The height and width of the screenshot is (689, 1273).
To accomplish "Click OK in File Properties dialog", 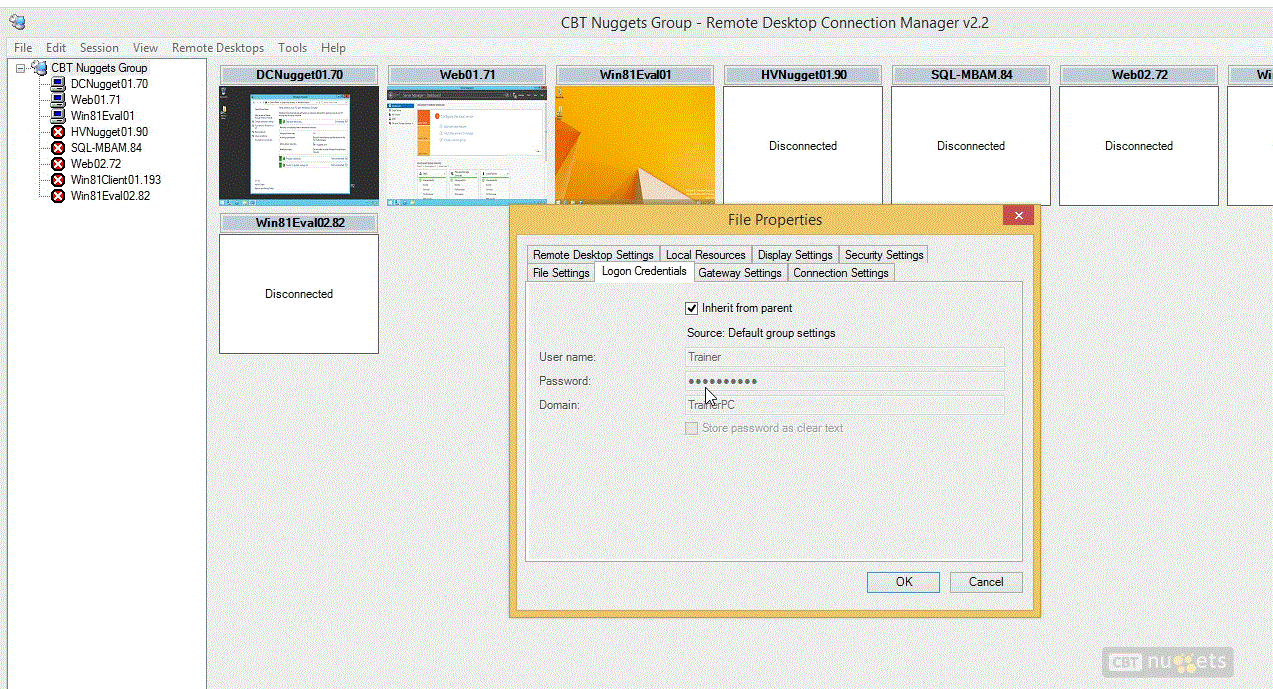I will point(904,582).
